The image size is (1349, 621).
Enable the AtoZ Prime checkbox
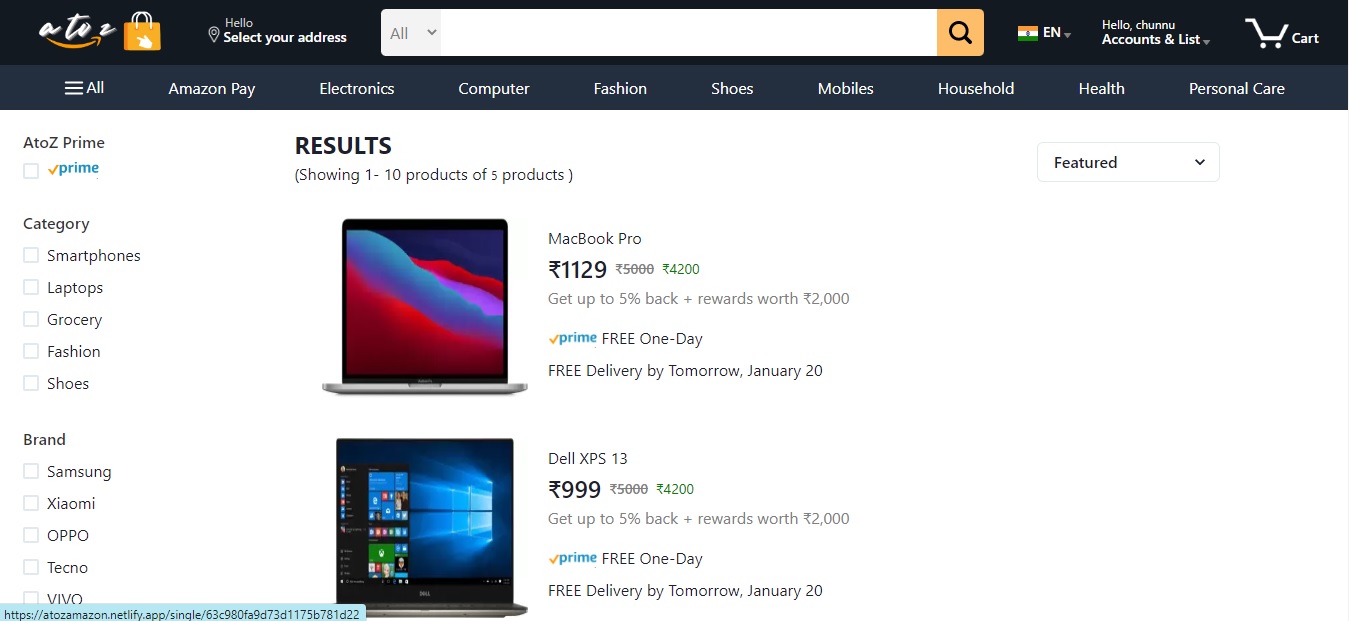[x=31, y=171]
